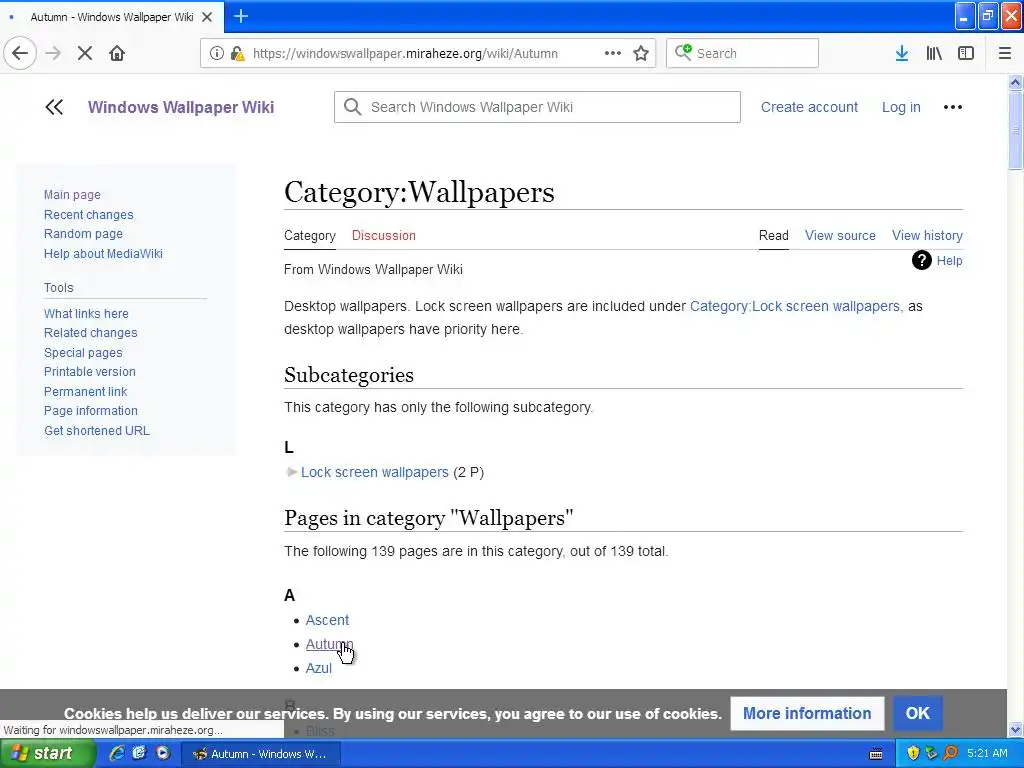This screenshot has width=1024, height=768.
Task: Open the wiki user three-dot menu
Action: 953,107
